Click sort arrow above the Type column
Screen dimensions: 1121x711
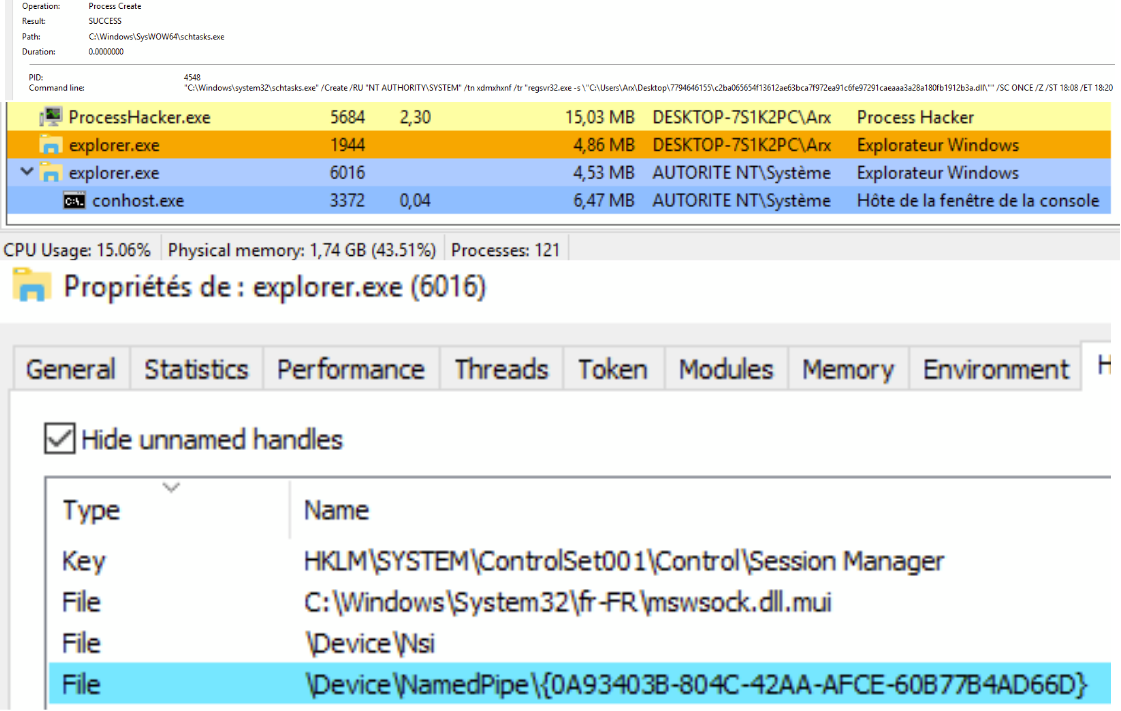[171, 488]
